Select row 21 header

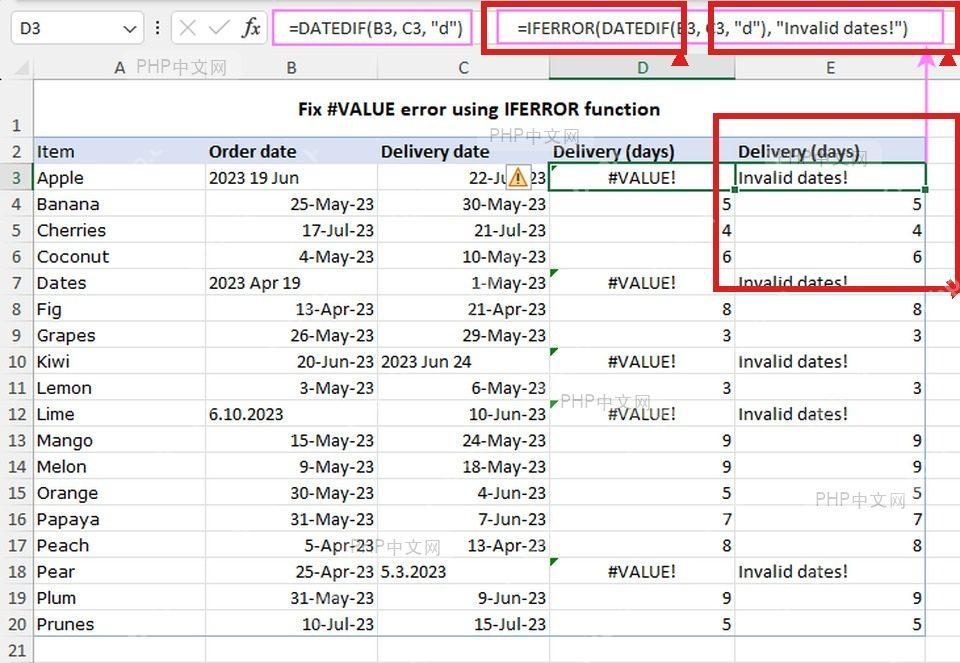point(17,650)
